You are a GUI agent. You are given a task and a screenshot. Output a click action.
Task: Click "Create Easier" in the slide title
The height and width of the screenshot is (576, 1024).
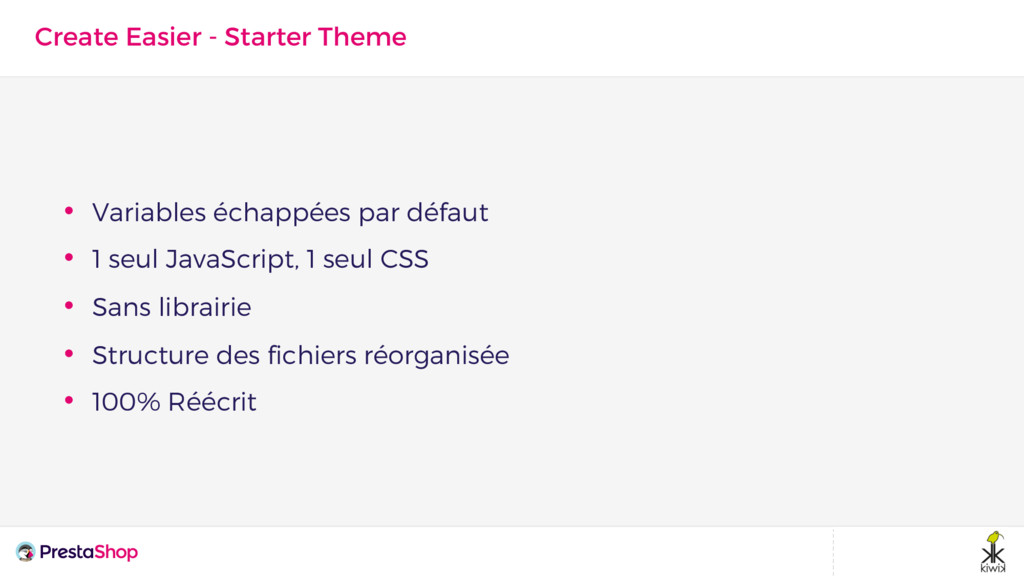point(118,37)
